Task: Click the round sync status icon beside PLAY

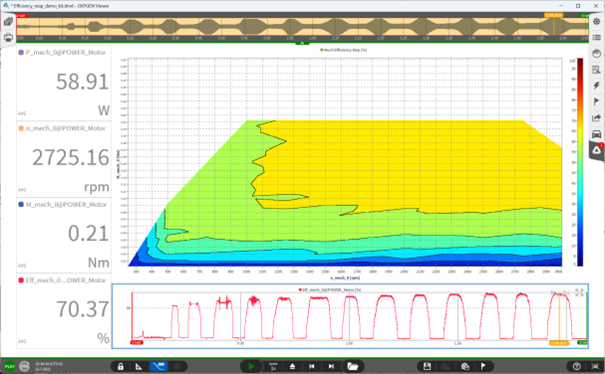Action: (x=25, y=366)
